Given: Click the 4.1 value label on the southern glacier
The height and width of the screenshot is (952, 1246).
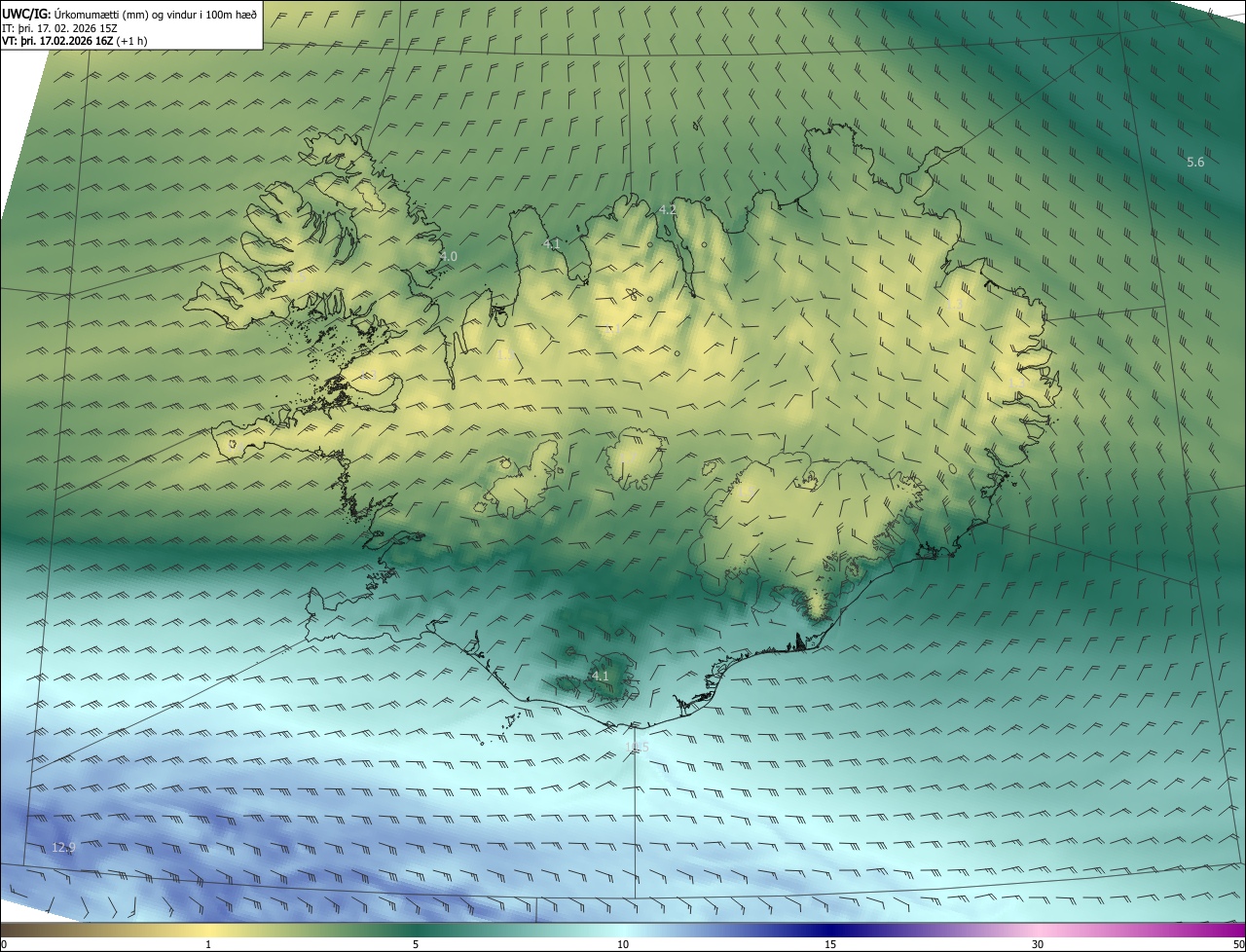Looking at the screenshot, I should pyautogui.click(x=601, y=676).
